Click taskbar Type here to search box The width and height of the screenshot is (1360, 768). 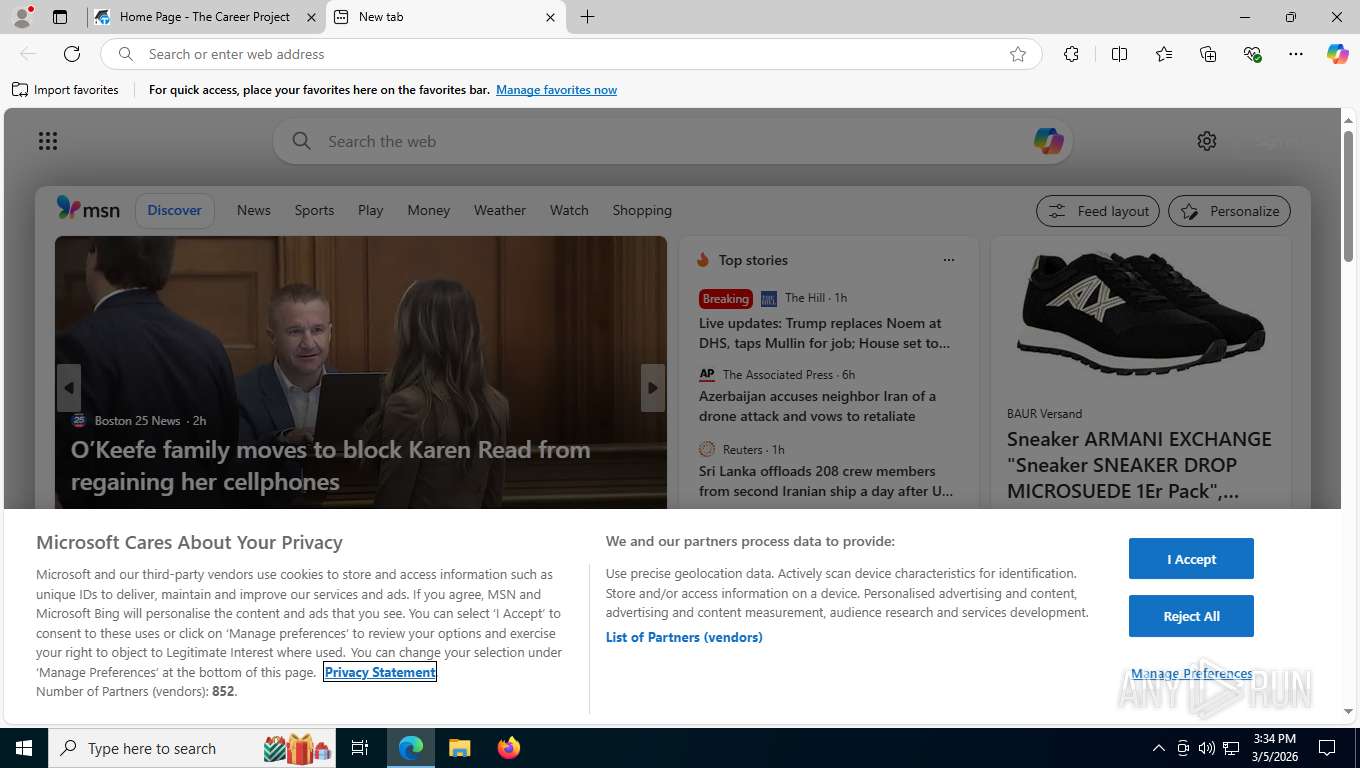coord(192,748)
